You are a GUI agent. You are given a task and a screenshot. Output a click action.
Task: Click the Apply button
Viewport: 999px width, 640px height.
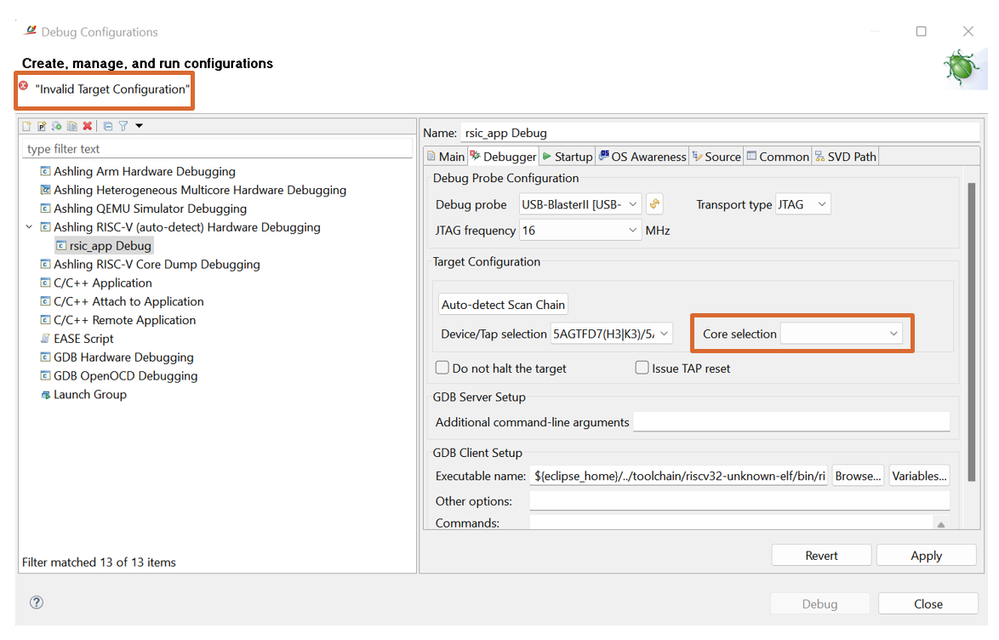coord(925,554)
